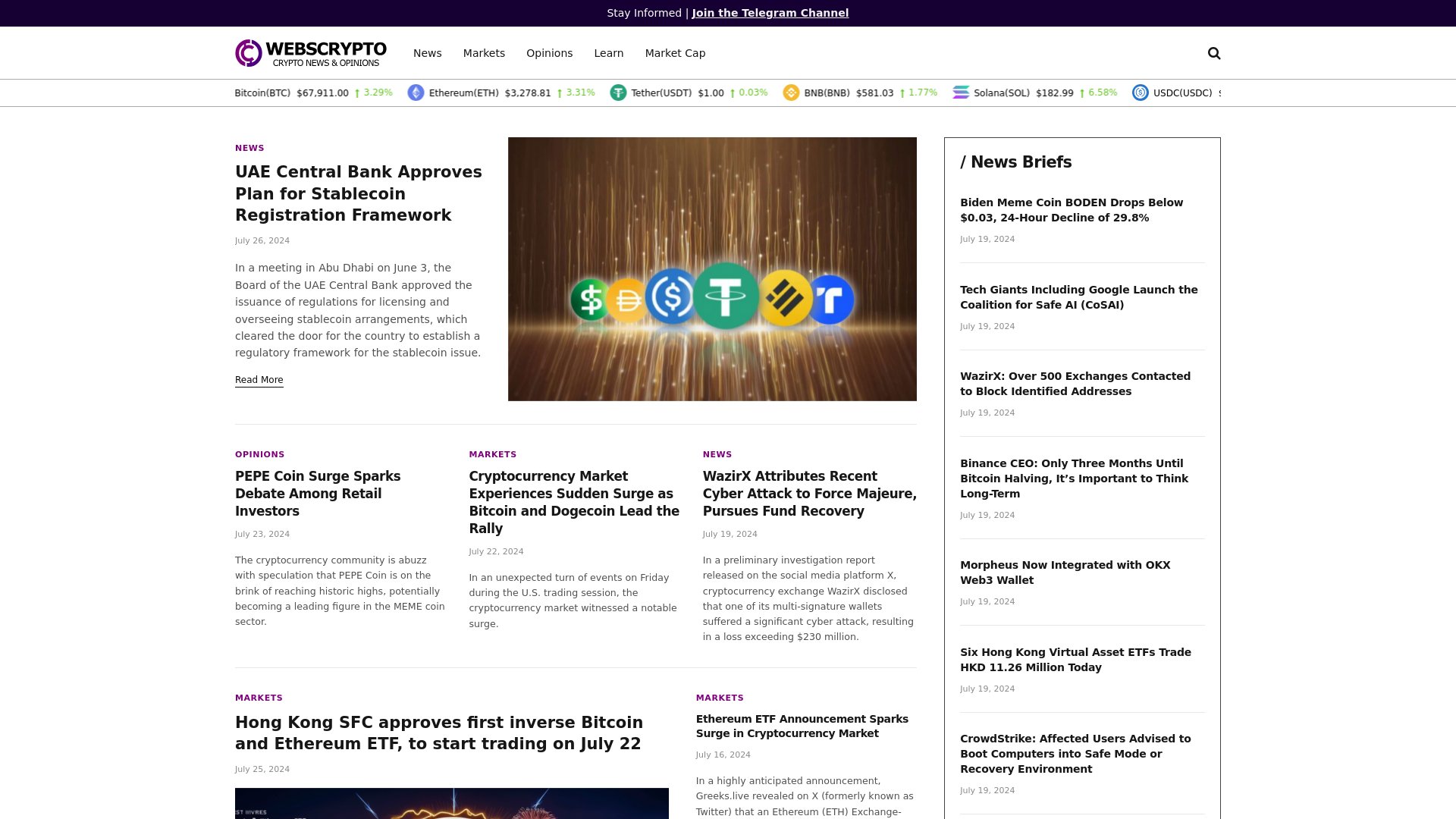Click Solana price $182.99
1456x819 pixels.
point(1055,93)
